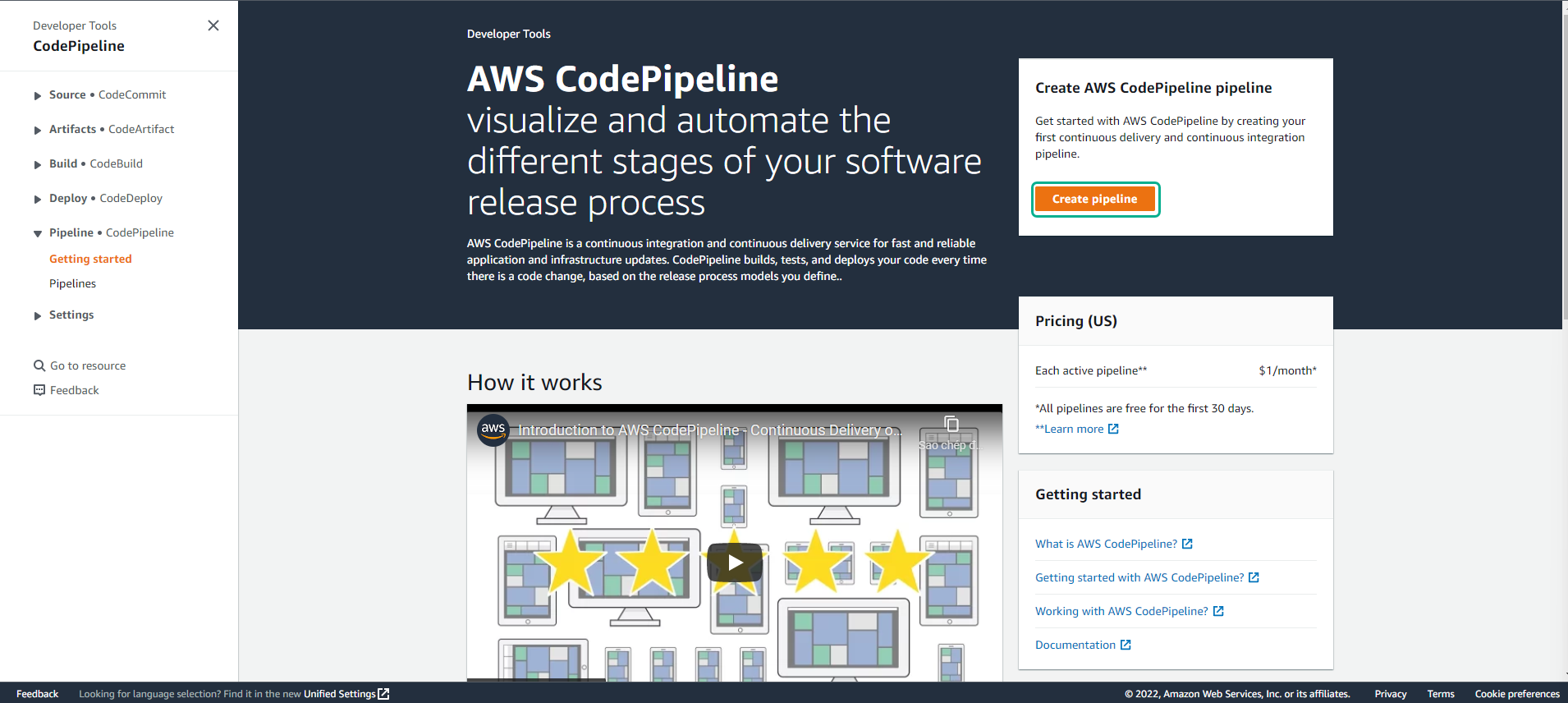This screenshot has width=1568, height=703.
Task: Expand the Deploy CodeDeploy section
Action: [x=38, y=200]
